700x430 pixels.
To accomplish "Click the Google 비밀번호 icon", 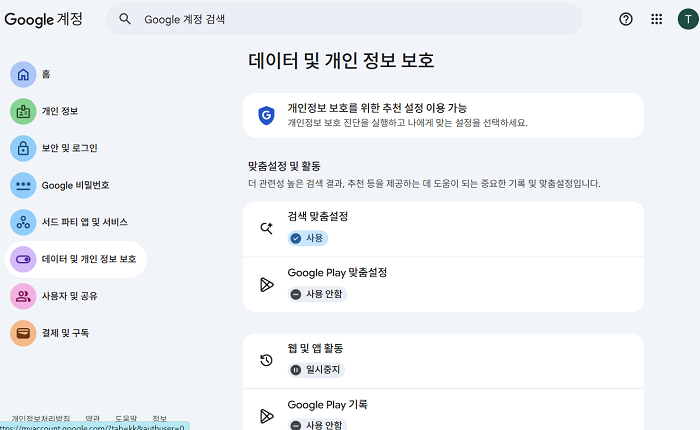I will [x=23, y=185].
